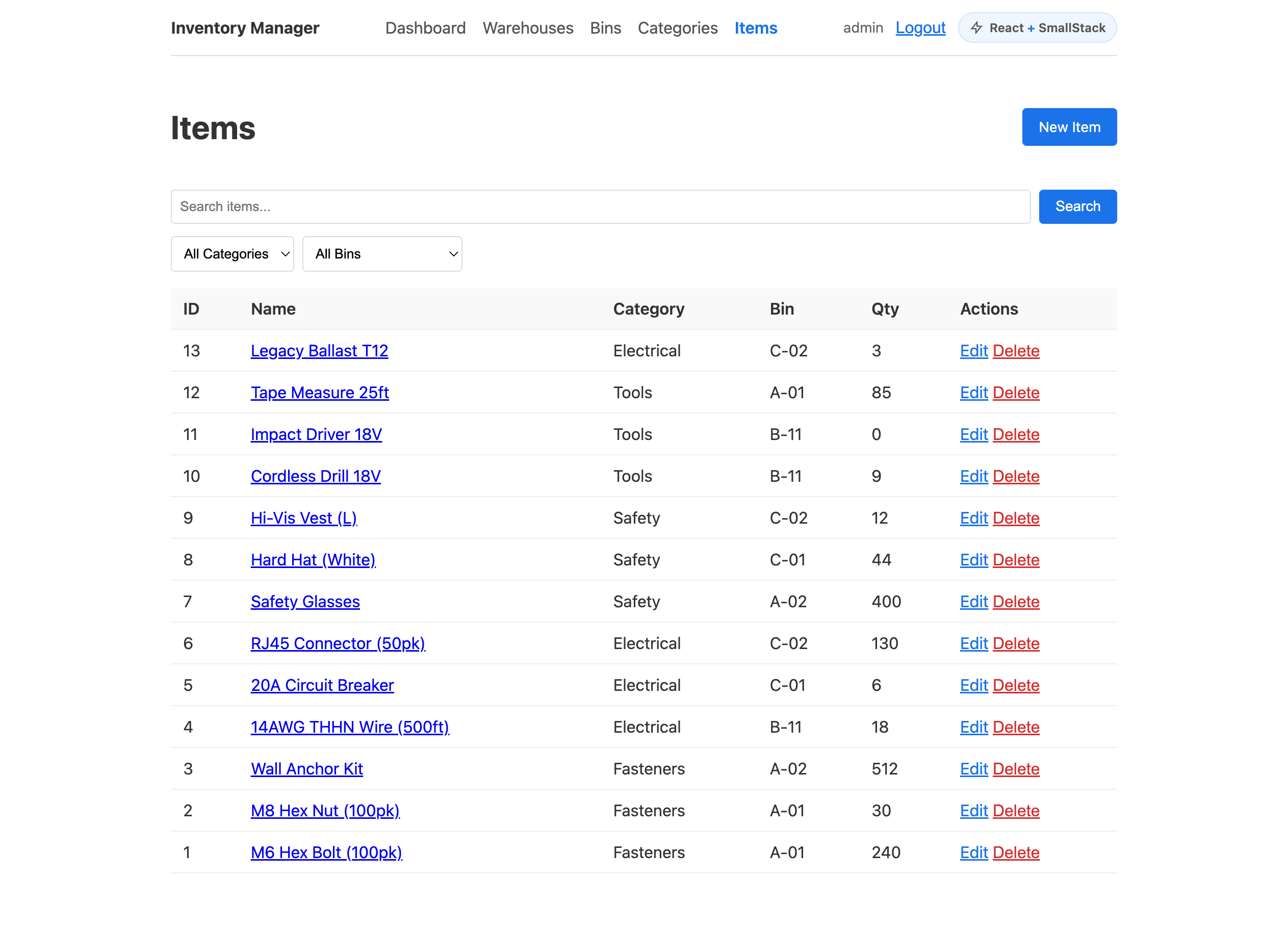Open the RJ45 Connector (50pk) item
Screen dimensions: 1288x930
[x=338, y=644]
